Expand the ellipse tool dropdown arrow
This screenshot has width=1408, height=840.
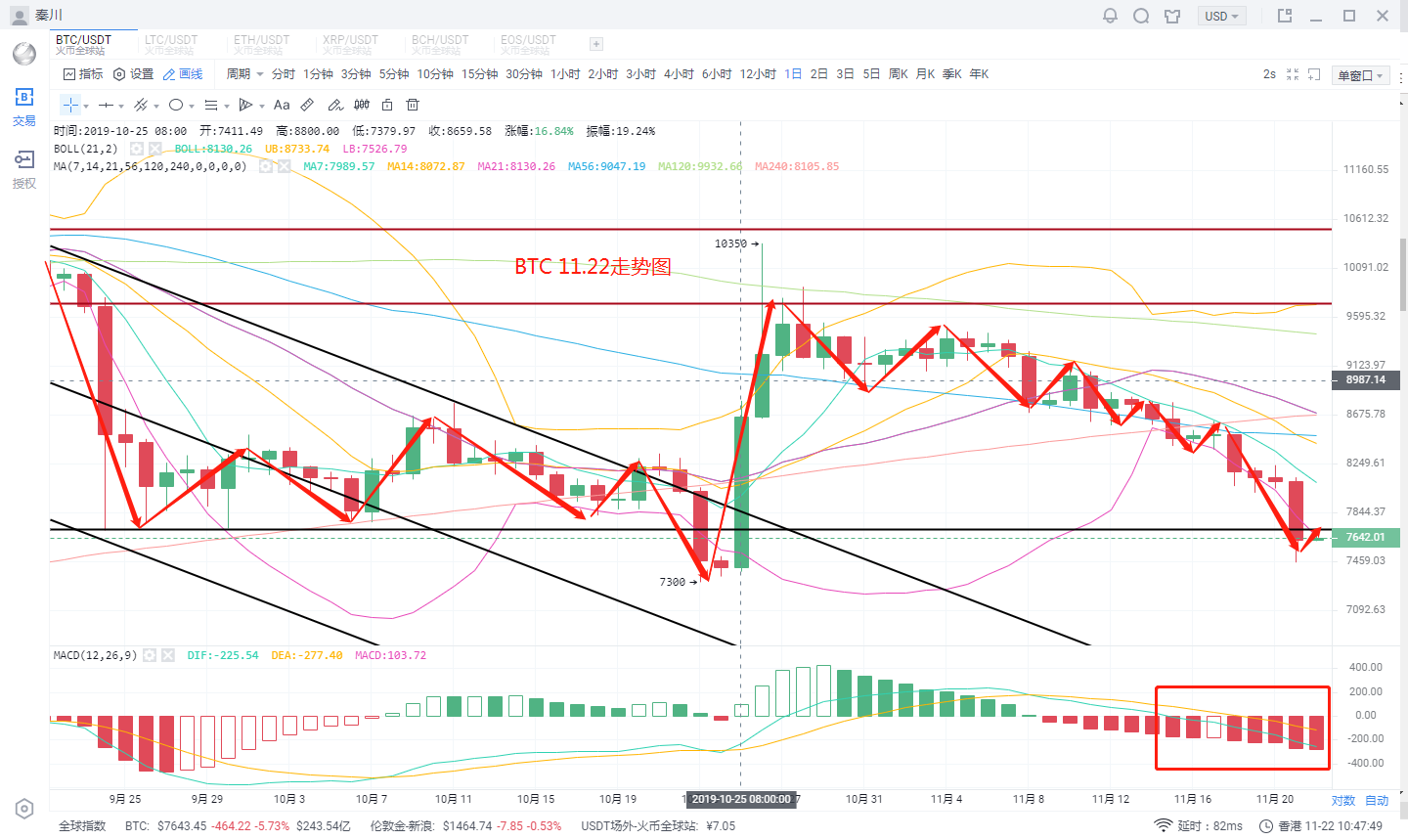192,107
